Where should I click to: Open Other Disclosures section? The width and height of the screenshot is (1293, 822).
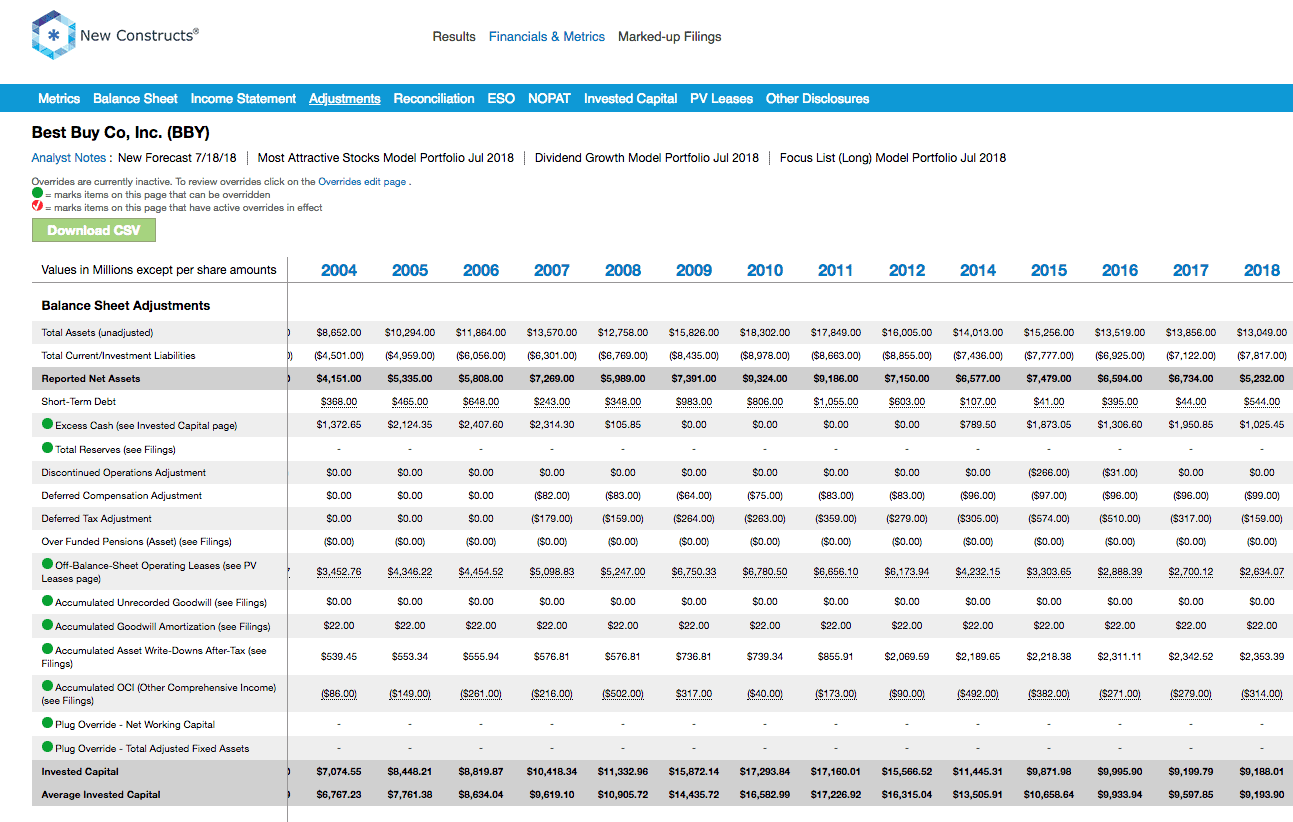pos(818,98)
